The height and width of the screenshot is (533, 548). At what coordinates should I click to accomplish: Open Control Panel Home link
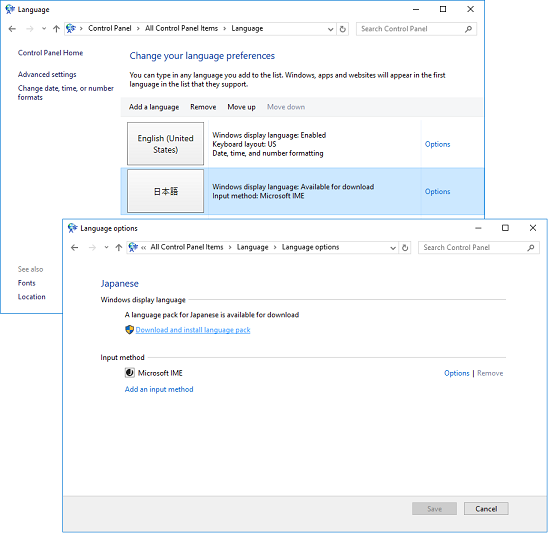tap(50, 53)
